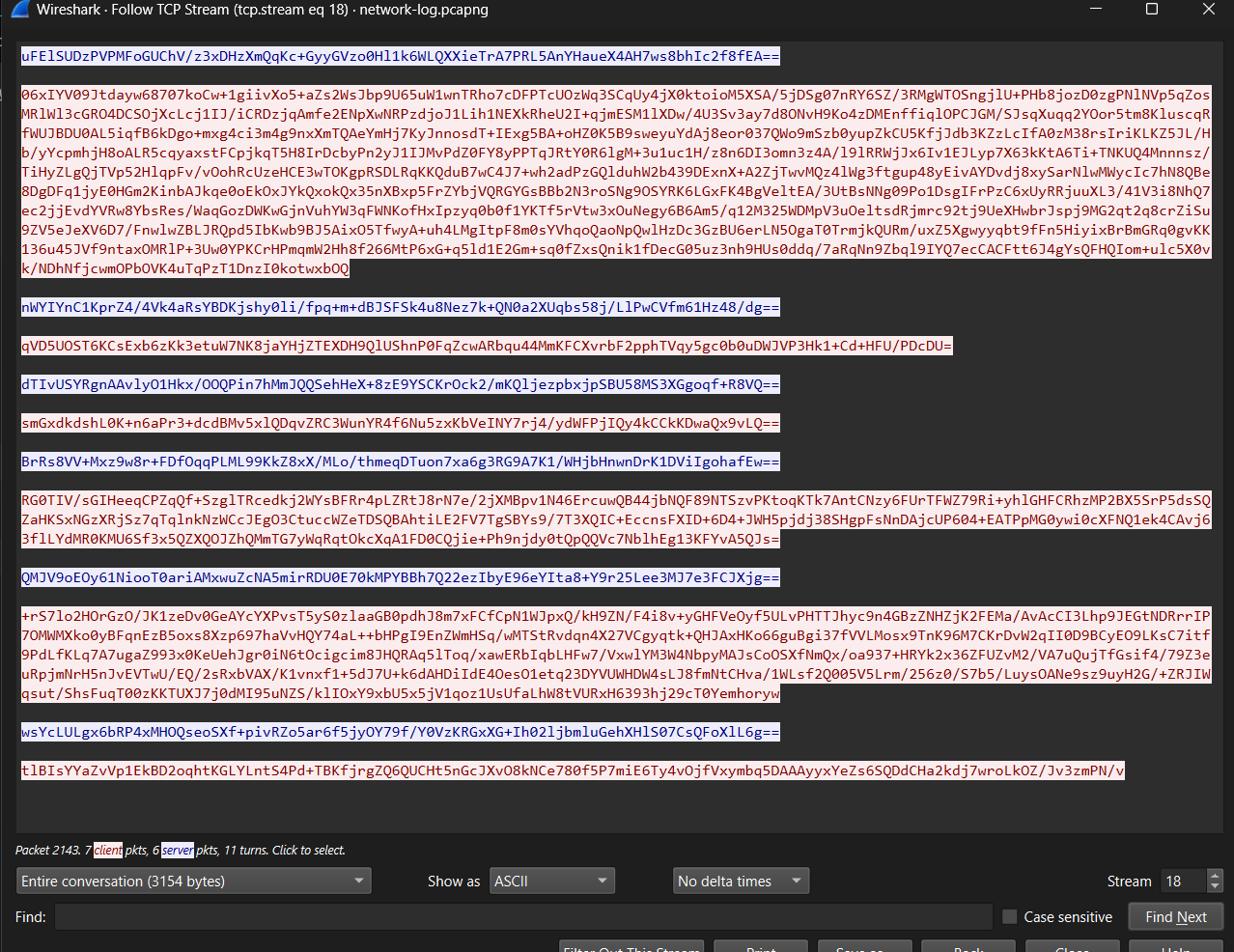This screenshot has height=952, width=1234.
Task: Click the Help button
Action: click(x=1175, y=946)
